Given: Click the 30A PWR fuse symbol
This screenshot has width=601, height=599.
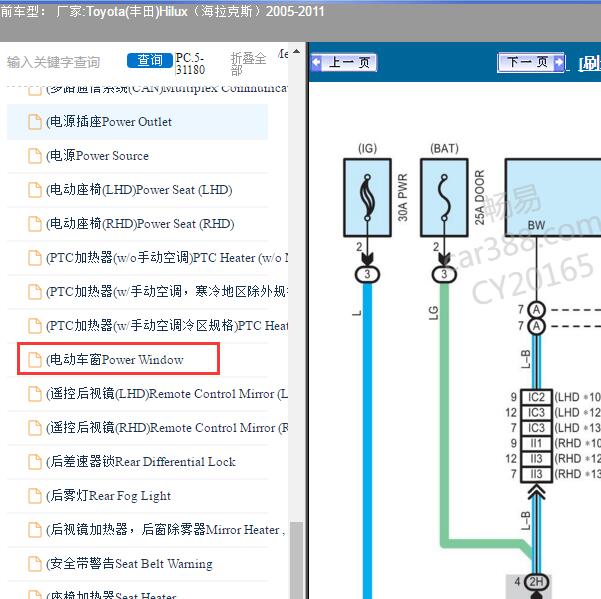Looking at the screenshot, I should [x=367, y=197].
